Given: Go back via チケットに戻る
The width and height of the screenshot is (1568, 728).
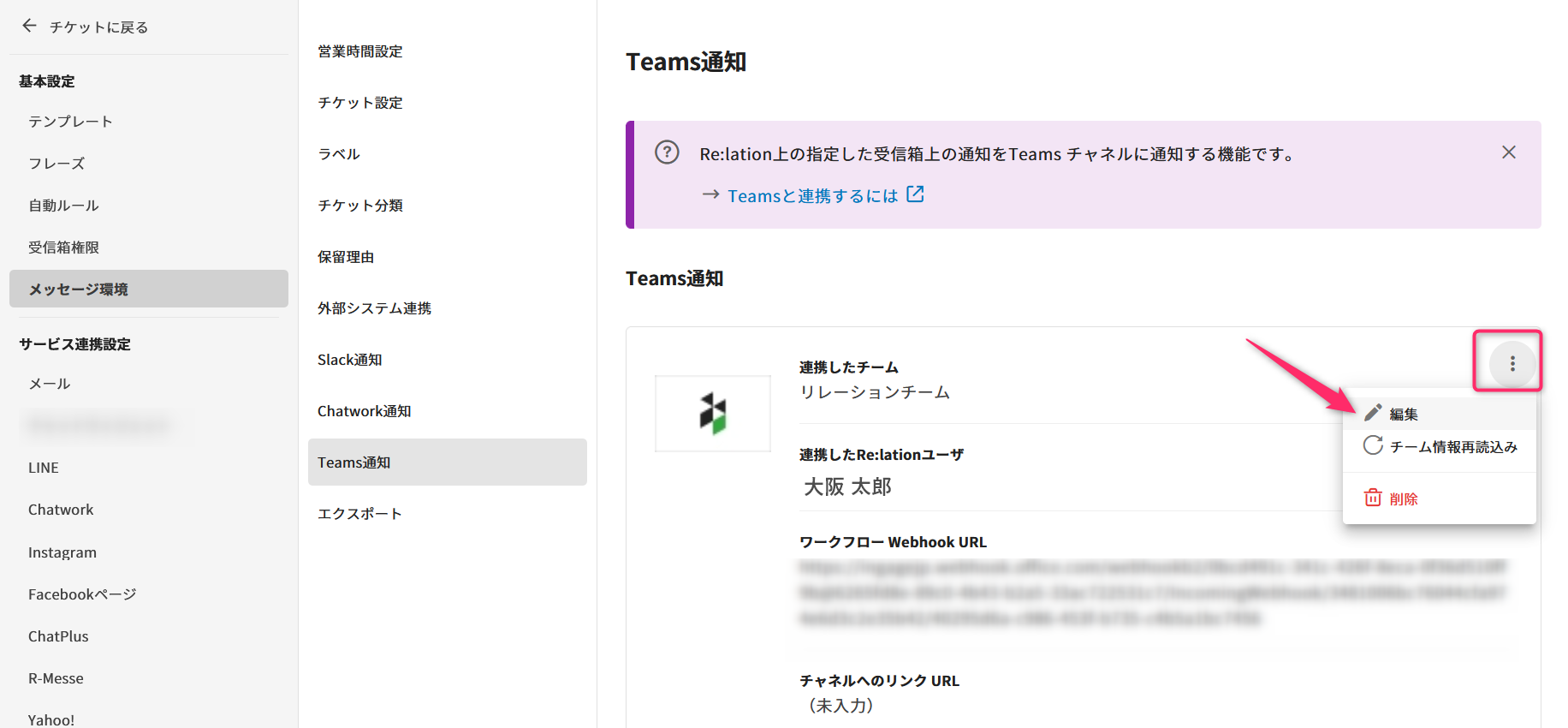Looking at the screenshot, I should pos(98,27).
